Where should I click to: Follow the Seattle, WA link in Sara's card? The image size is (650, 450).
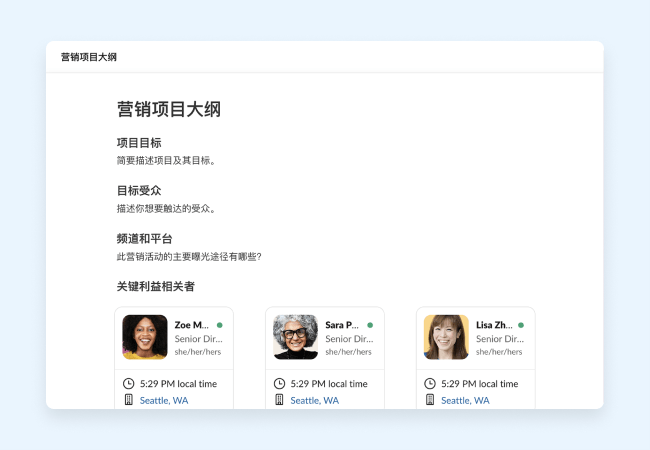click(314, 400)
